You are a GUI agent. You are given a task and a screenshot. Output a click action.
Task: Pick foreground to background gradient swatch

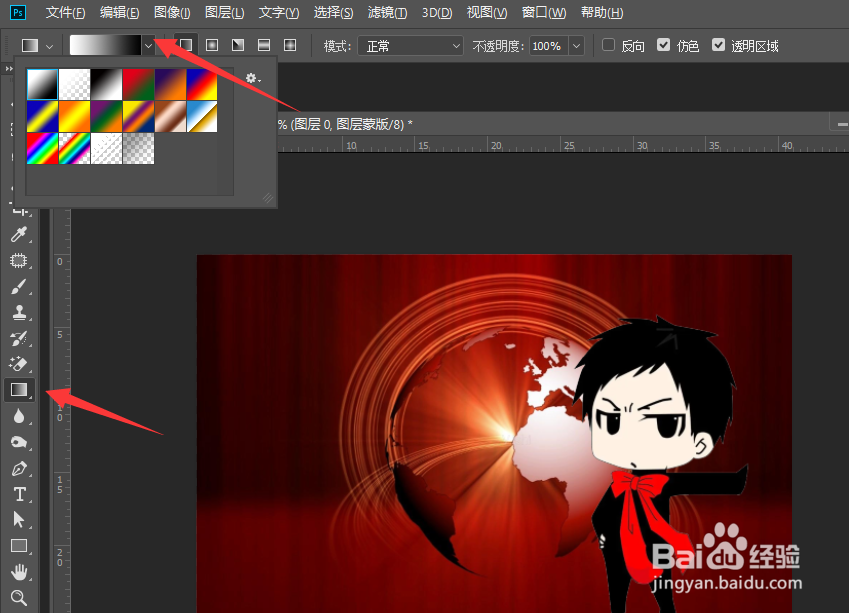(x=42, y=84)
